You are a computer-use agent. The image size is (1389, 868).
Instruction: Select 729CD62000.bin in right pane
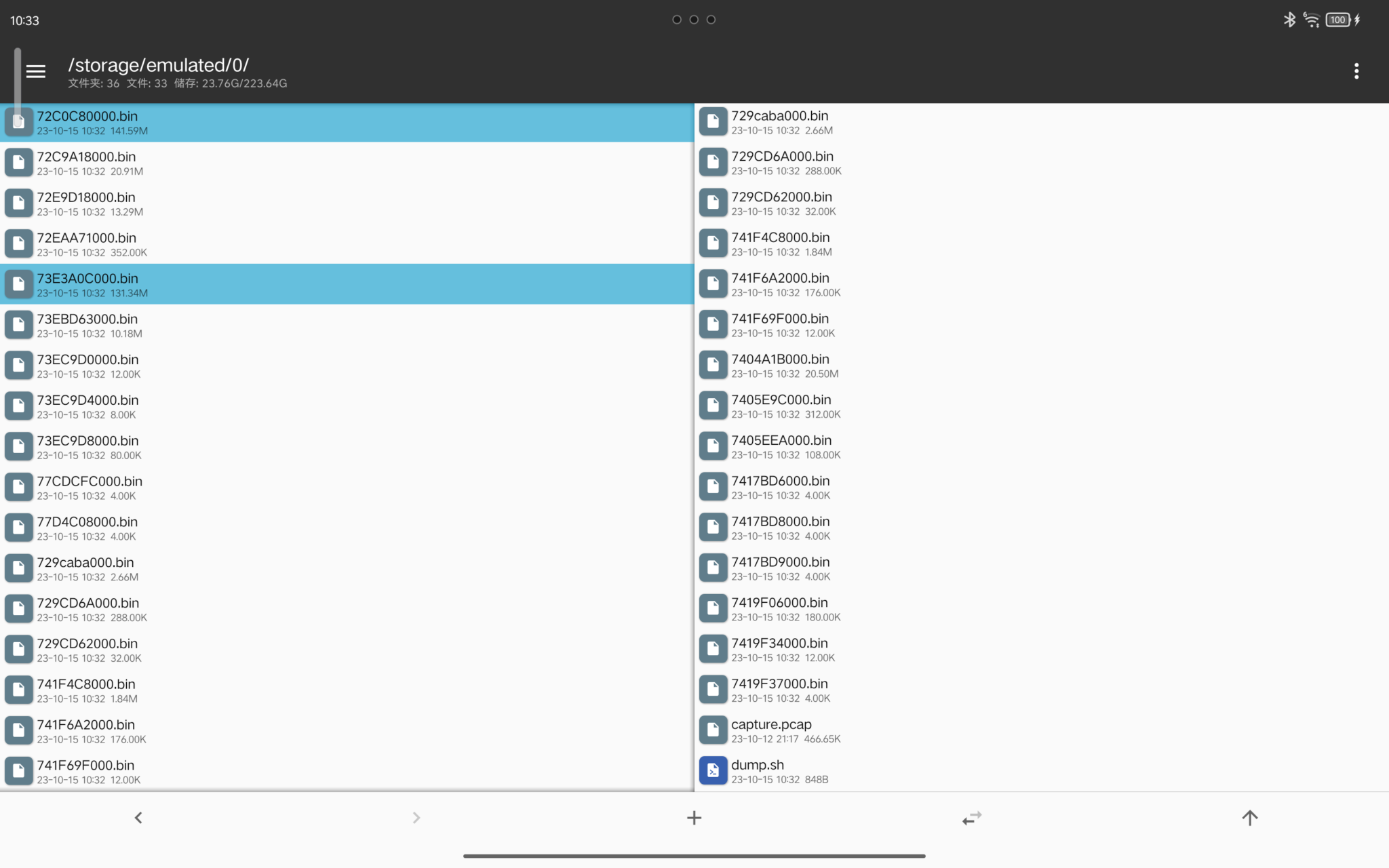(1042, 203)
